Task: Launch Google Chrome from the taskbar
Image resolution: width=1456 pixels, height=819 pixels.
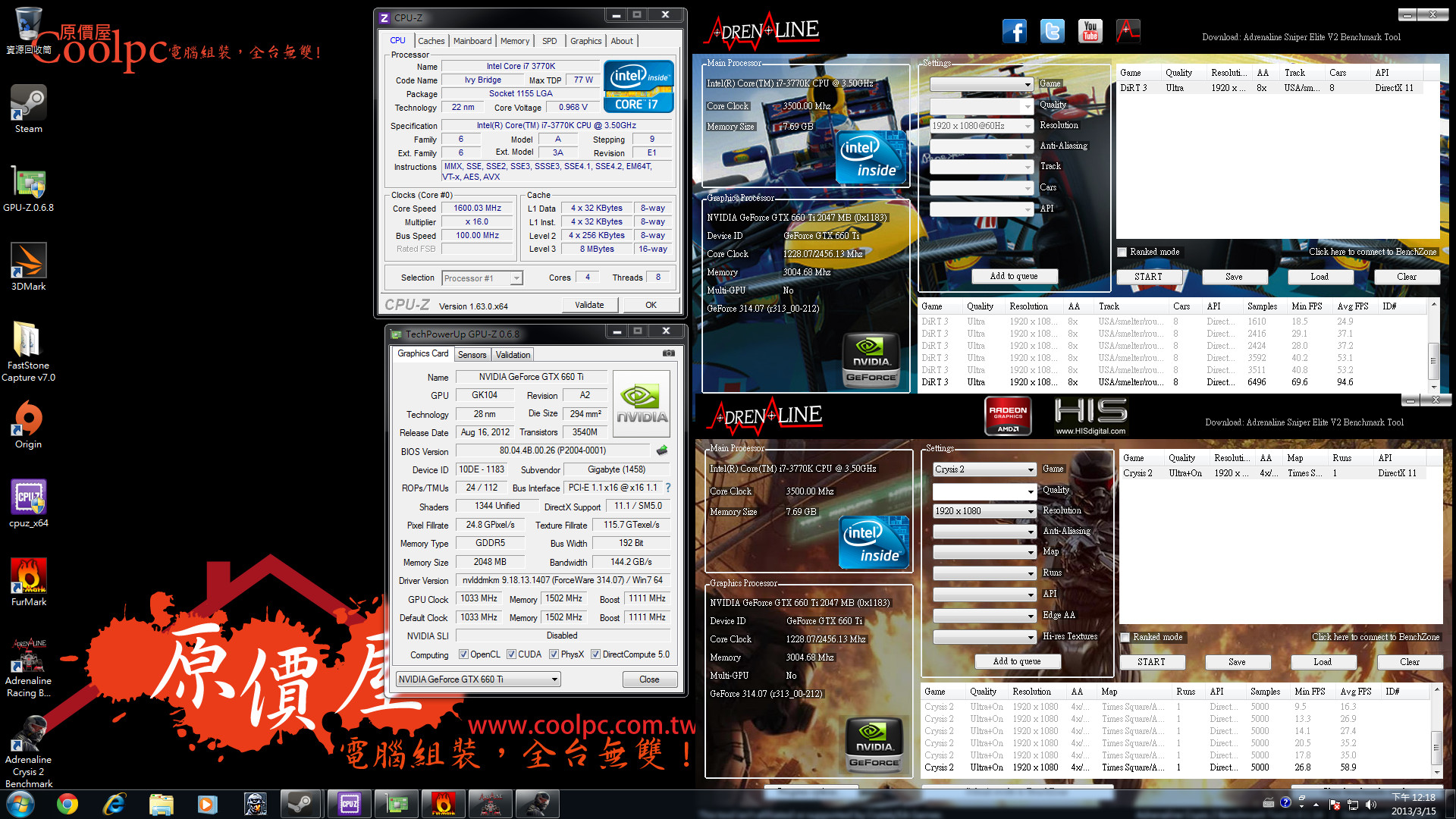Action: click(x=67, y=804)
